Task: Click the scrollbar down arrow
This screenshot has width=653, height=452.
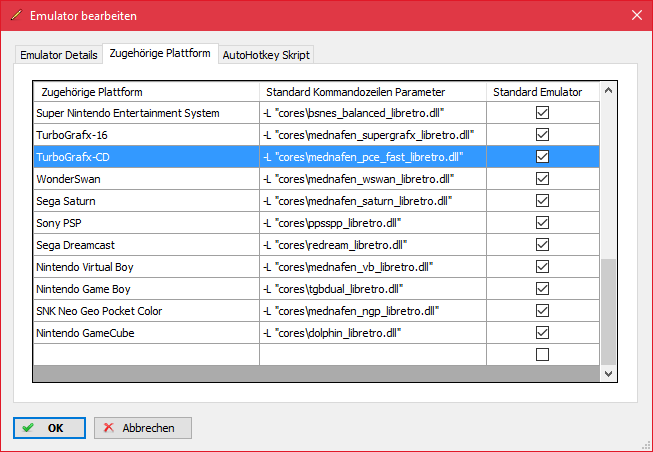Action: point(608,374)
